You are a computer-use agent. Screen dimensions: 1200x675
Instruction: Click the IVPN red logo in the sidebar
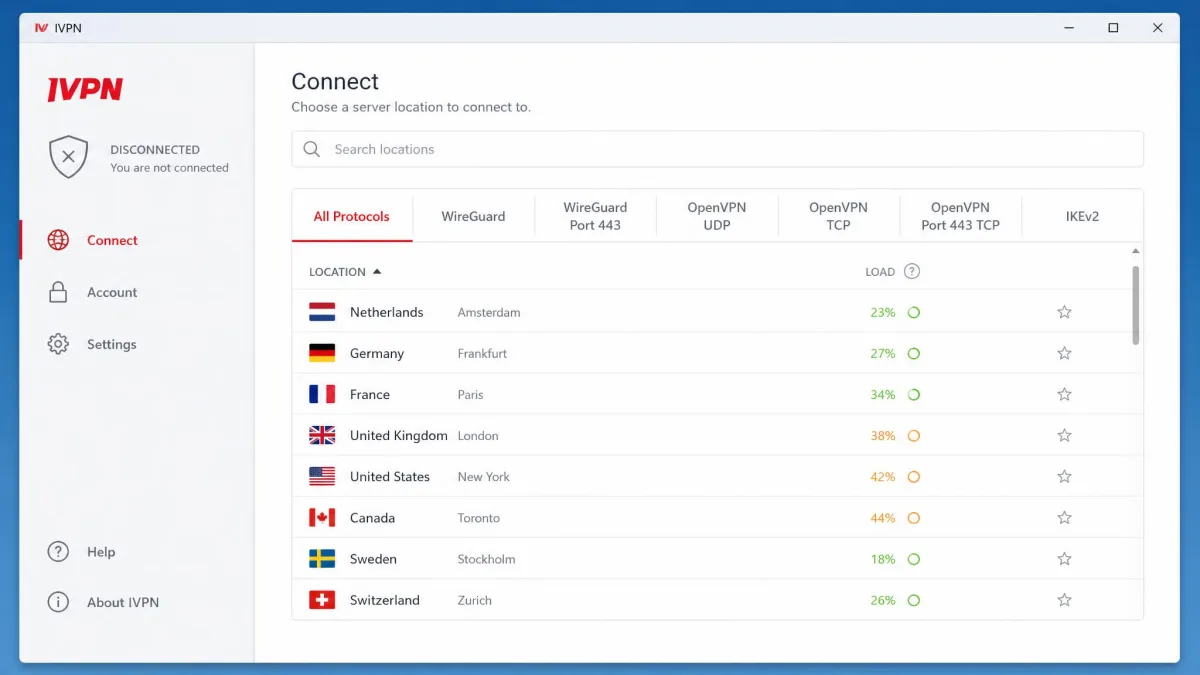pyautogui.click(x=85, y=89)
